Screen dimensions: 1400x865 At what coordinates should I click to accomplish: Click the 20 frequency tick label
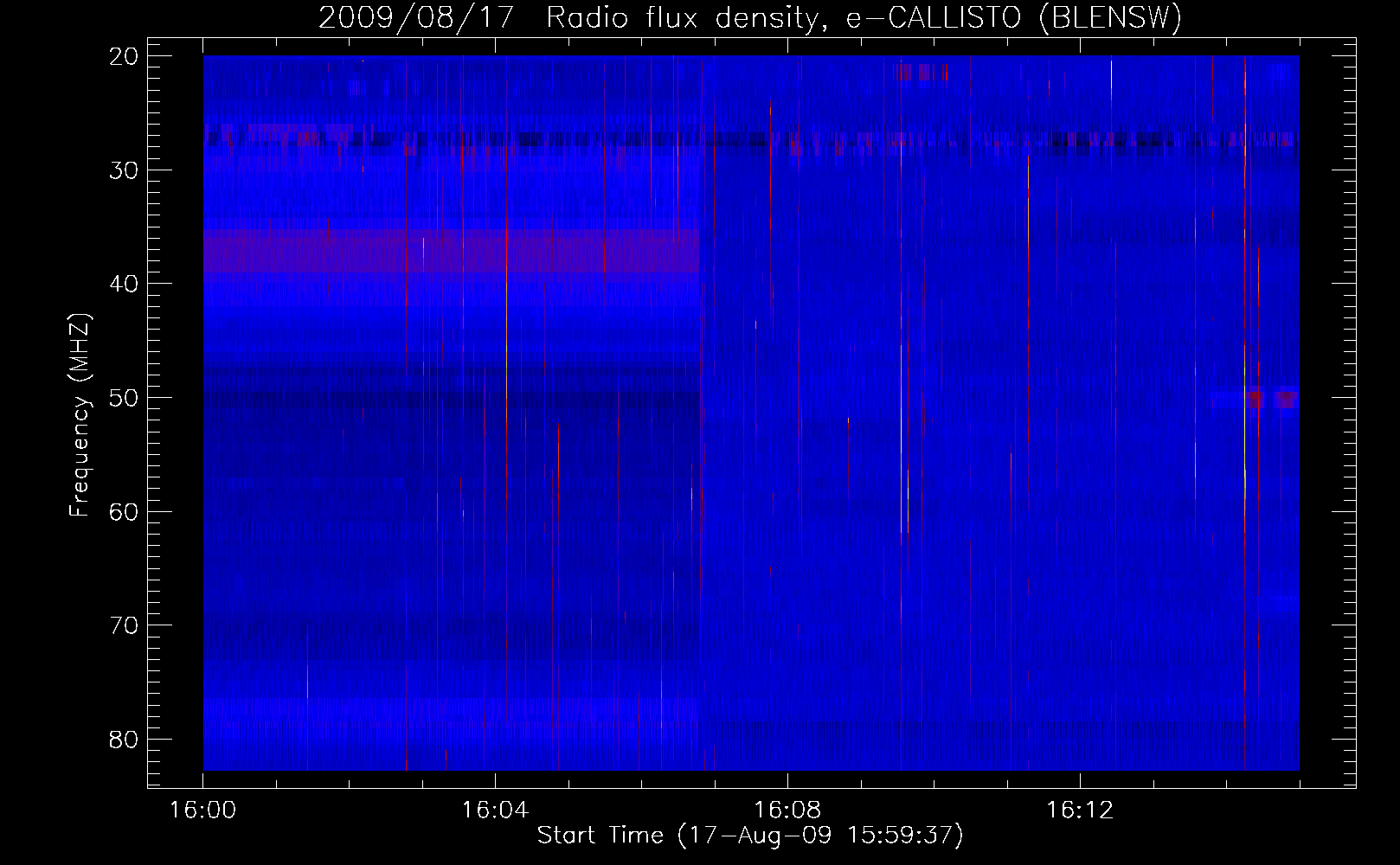click(125, 56)
